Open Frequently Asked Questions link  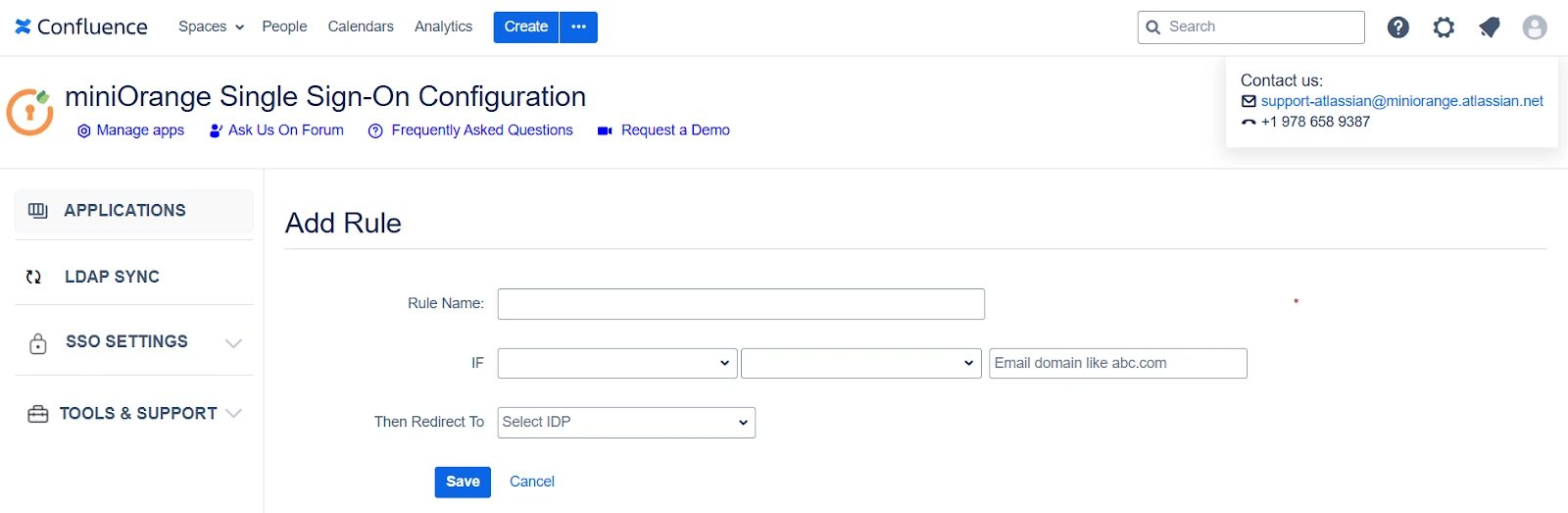click(482, 130)
